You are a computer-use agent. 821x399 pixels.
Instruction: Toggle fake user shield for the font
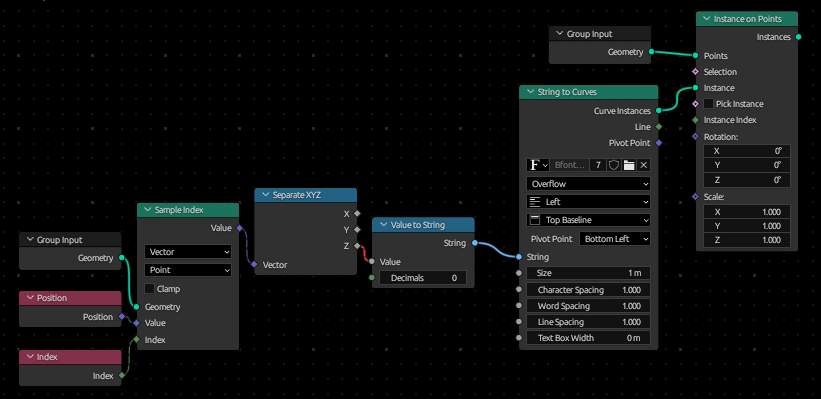614,165
